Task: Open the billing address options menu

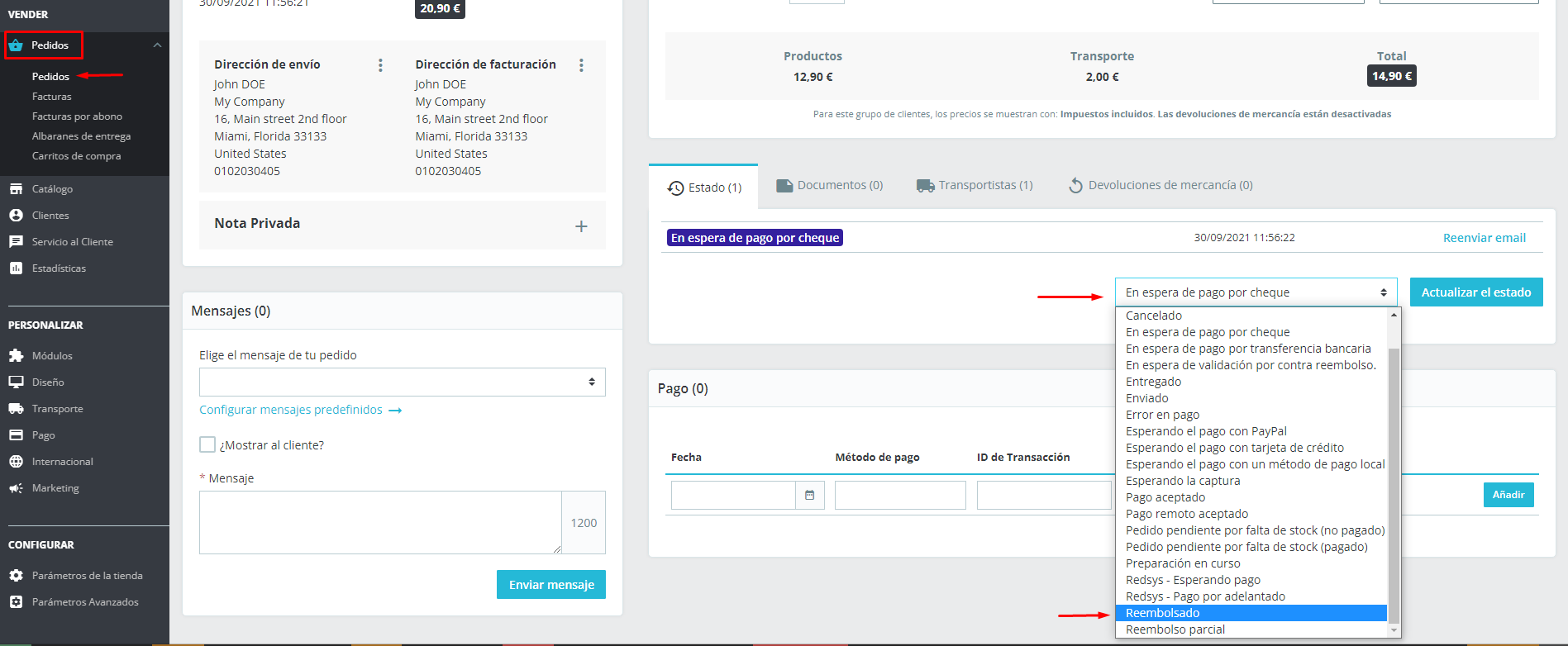Action: [x=581, y=65]
